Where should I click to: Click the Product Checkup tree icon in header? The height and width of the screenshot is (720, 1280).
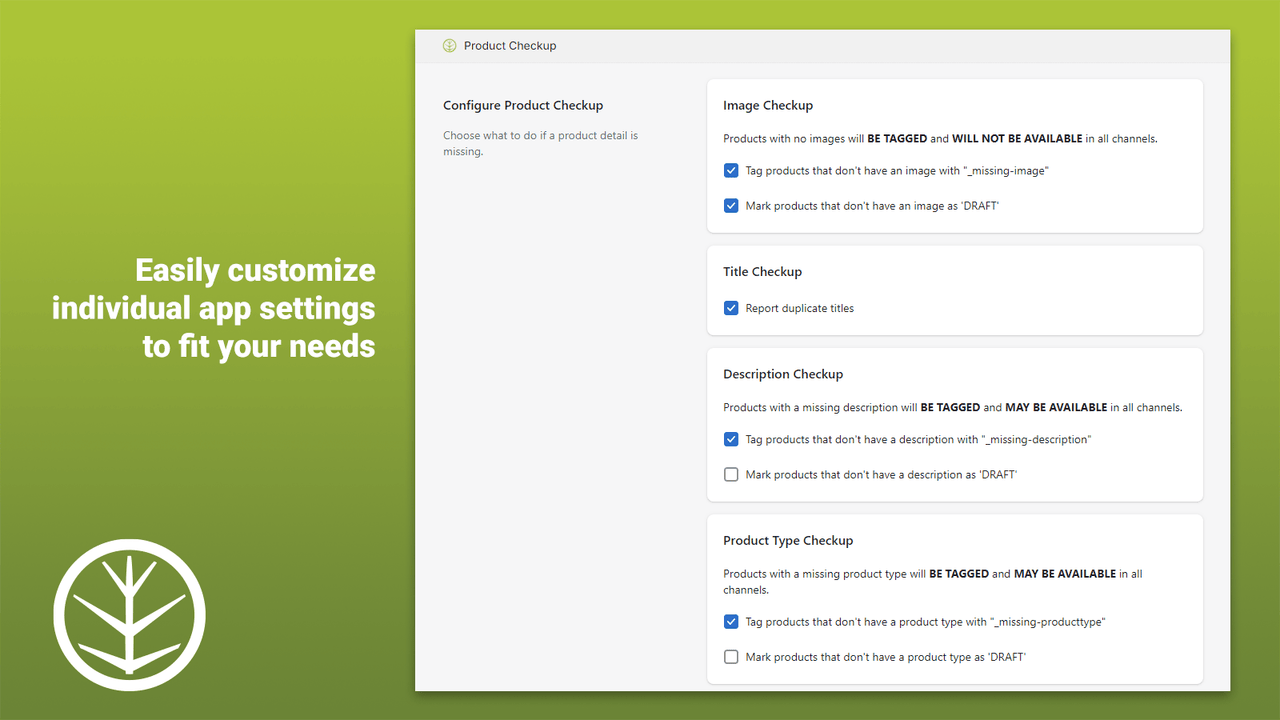[449, 45]
